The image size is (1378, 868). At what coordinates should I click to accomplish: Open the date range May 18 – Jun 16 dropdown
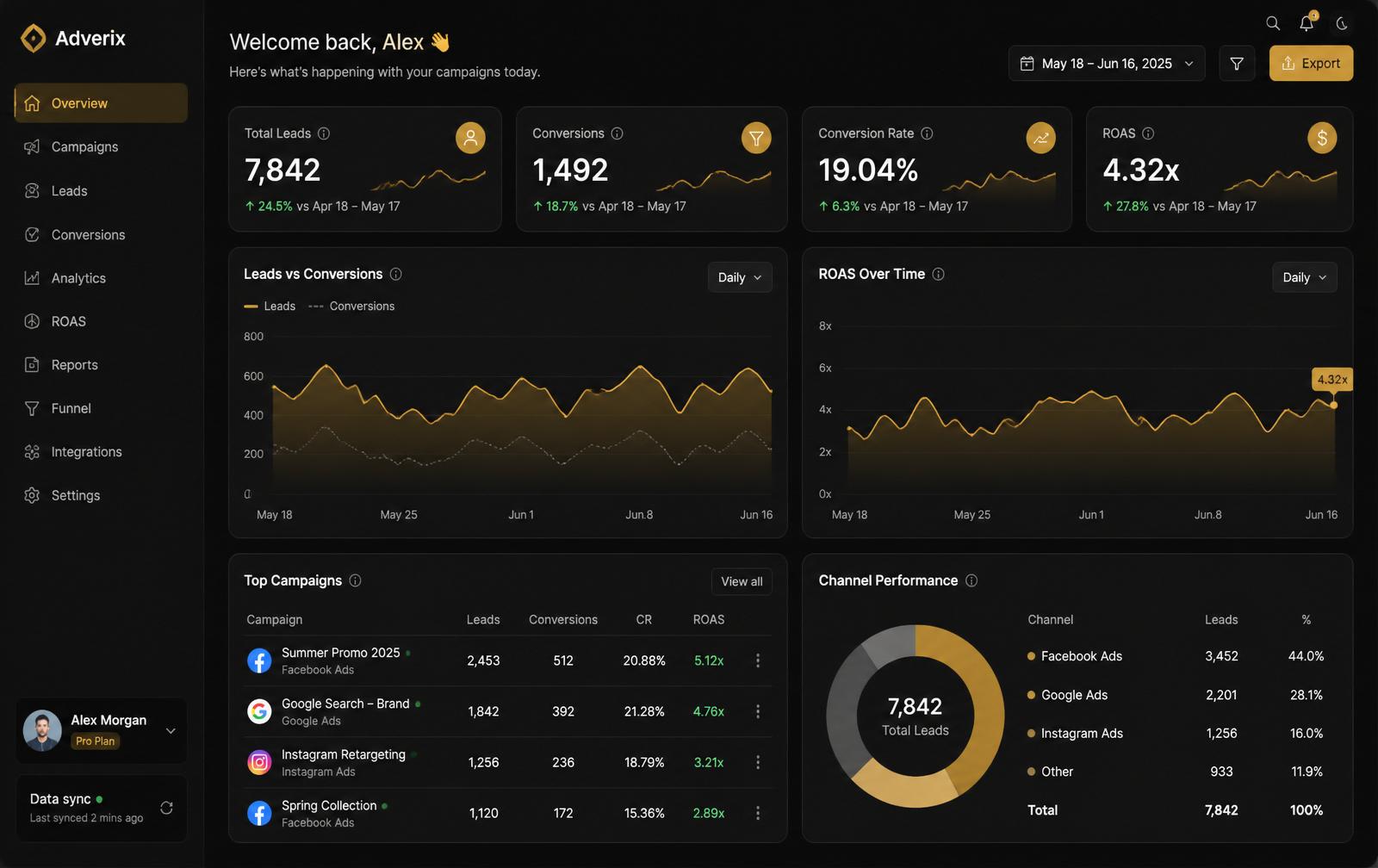coord(1107,64)
